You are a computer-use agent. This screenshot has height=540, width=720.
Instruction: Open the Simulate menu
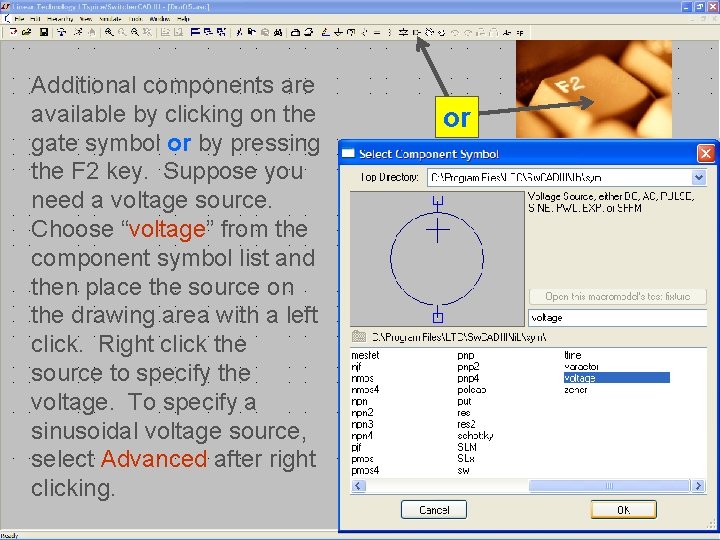point(110,19)
